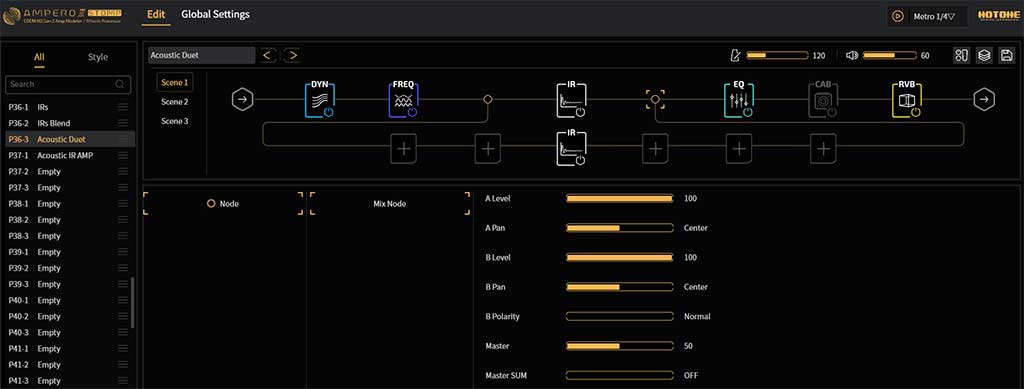Click the patch Search field
This screenshot has width=1024, height=389.
click(x=68, y=84)
